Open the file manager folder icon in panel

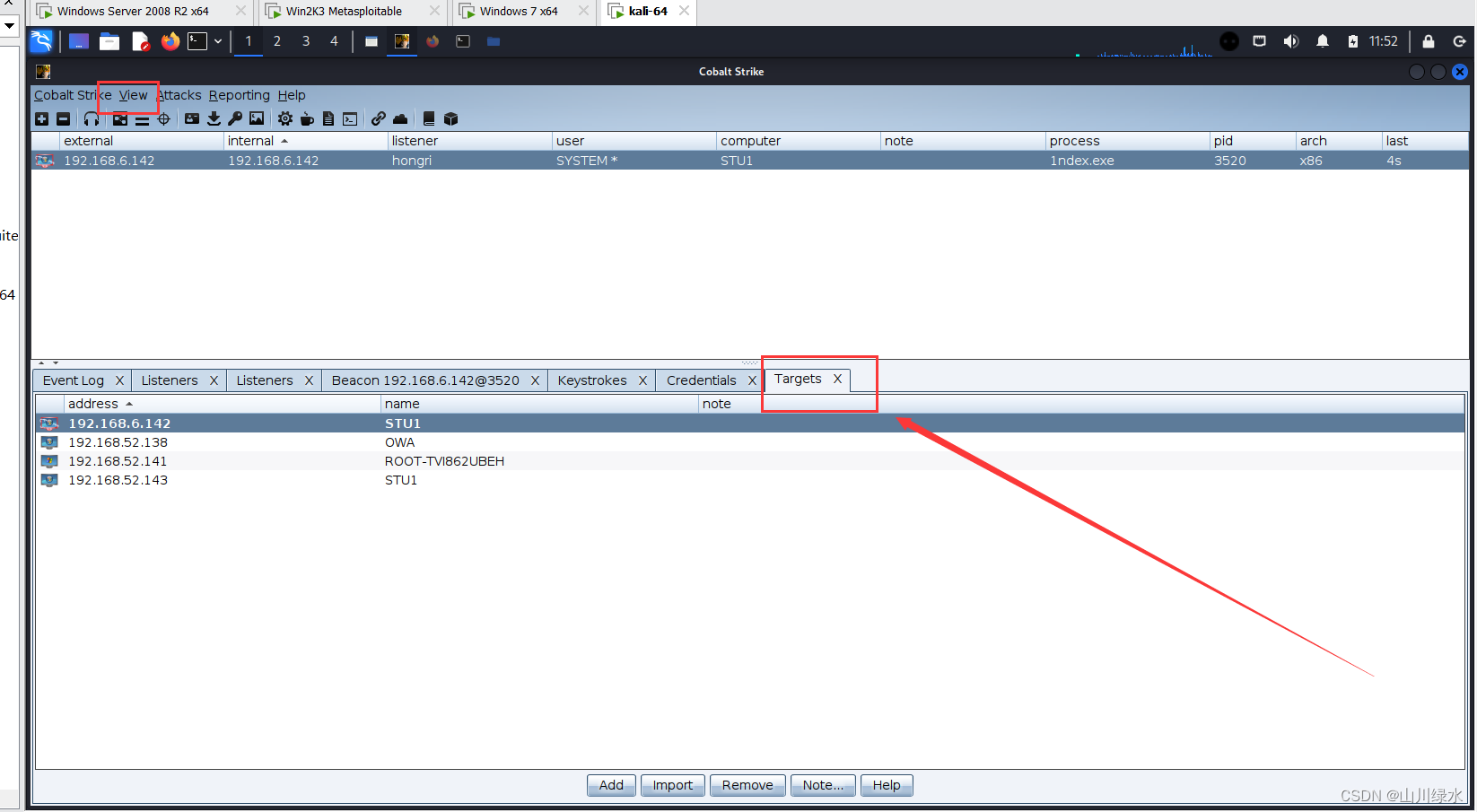click(x=109, y=41)
